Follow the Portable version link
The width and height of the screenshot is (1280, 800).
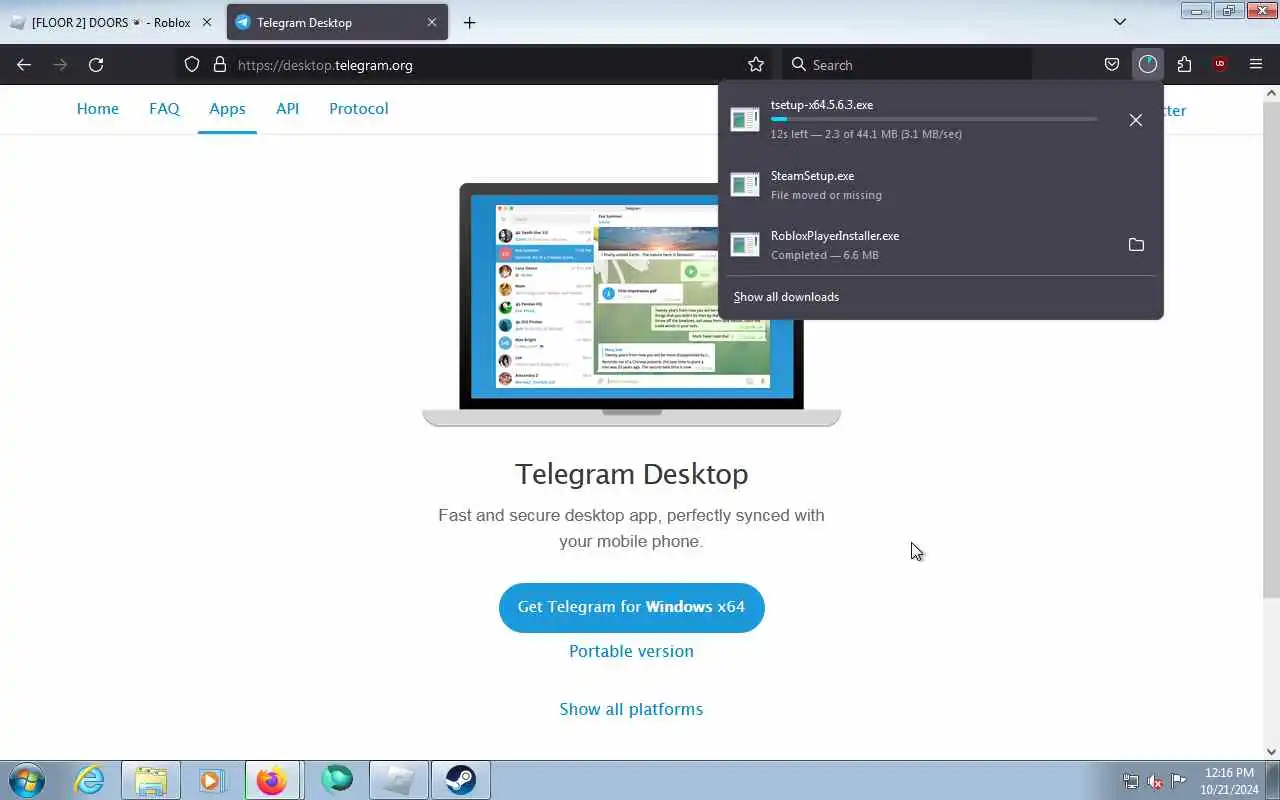(x=631, y=651)
